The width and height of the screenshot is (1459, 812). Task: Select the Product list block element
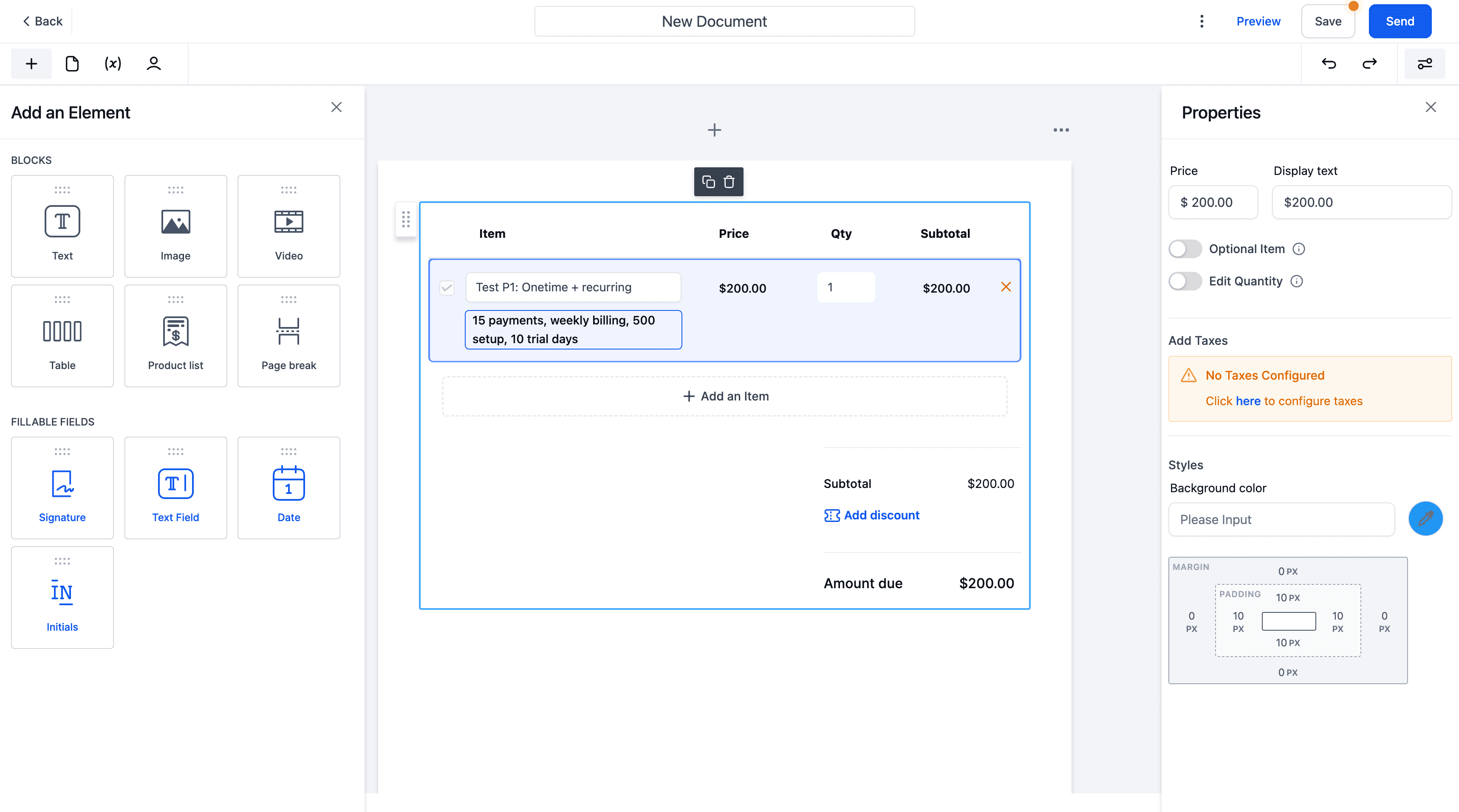click(175, 336)
